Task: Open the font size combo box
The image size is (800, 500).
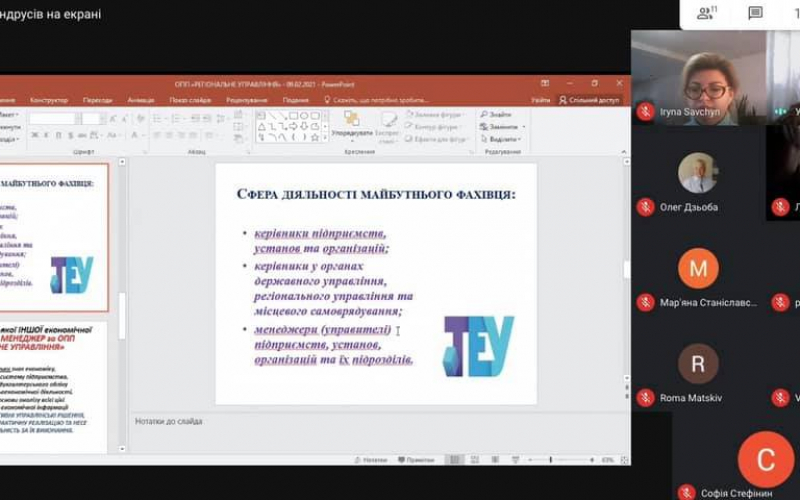Action: tap(94, 118)
